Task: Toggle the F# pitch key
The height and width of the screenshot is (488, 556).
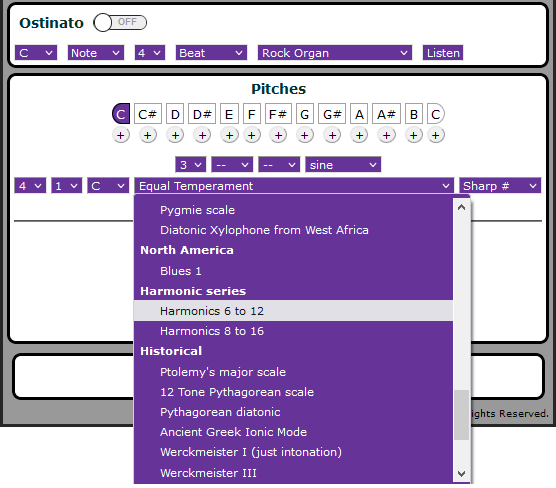Action: pos(278,114)
